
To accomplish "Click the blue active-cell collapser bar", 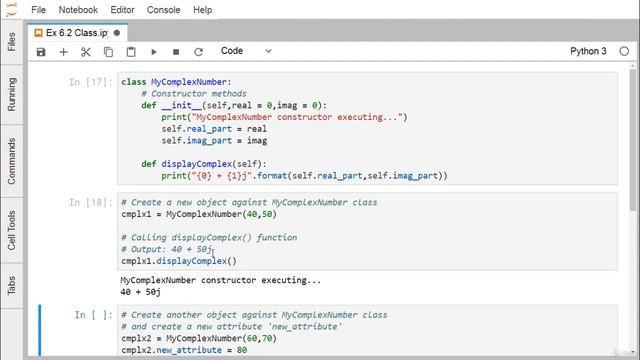I will (40, 331).
